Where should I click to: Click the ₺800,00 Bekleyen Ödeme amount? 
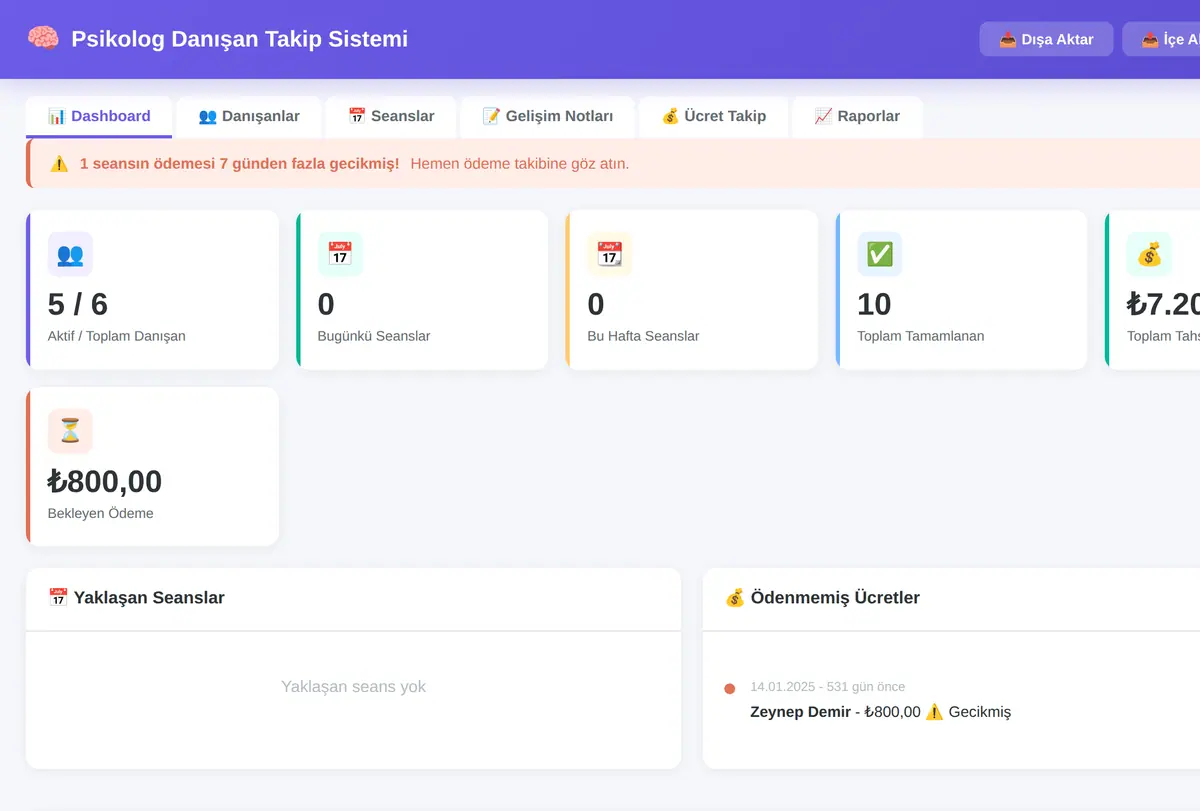[x=105, y=481]
